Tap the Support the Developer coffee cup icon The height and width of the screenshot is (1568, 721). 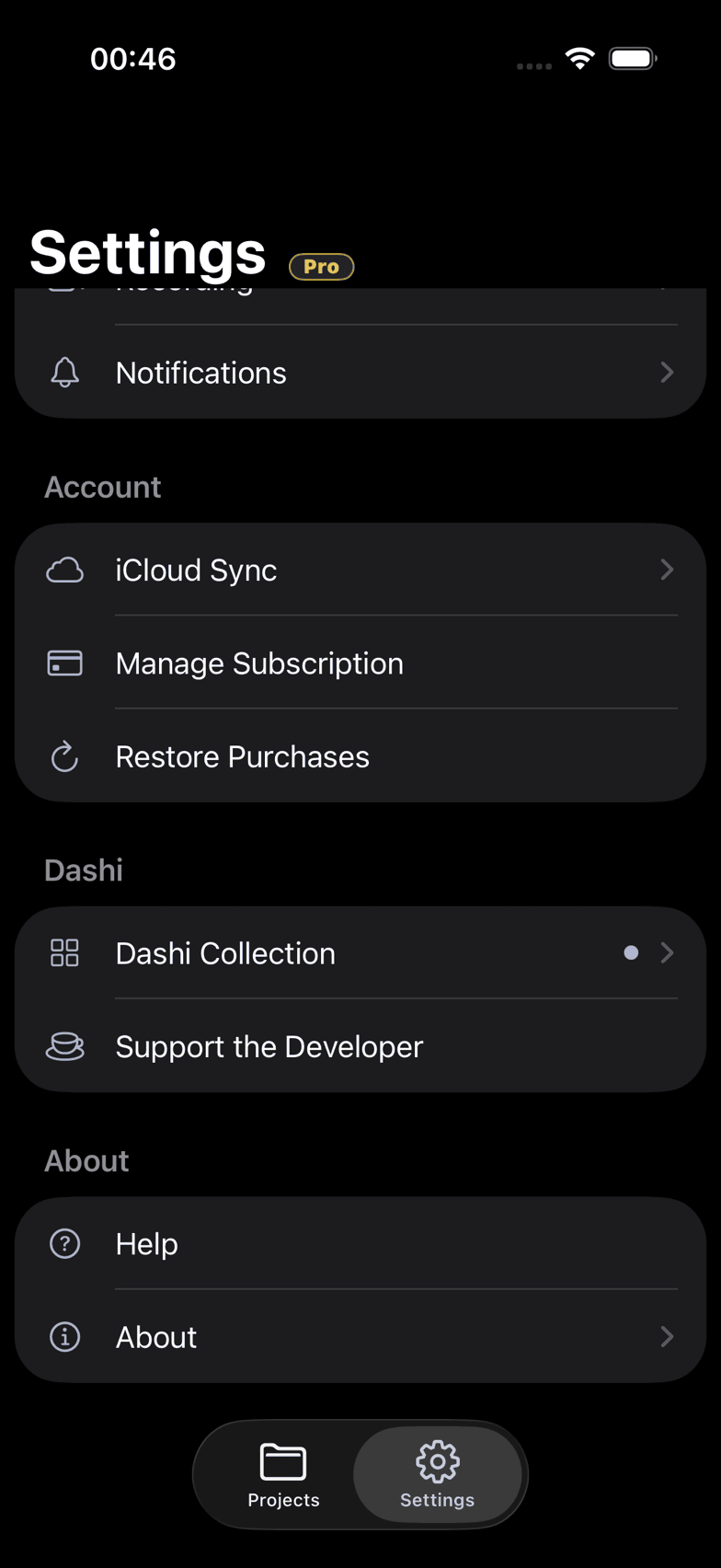pyautogui.click(x=64, y=1047)
